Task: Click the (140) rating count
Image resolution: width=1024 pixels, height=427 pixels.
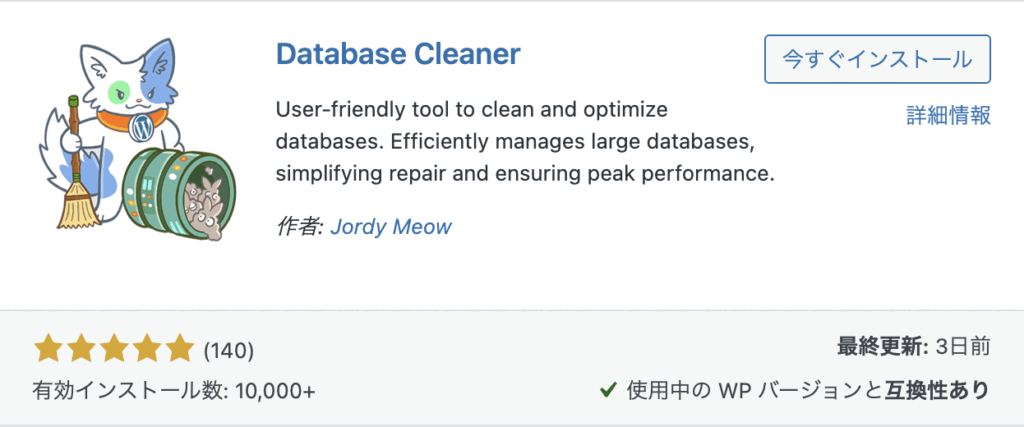Action: pos(228,350)
